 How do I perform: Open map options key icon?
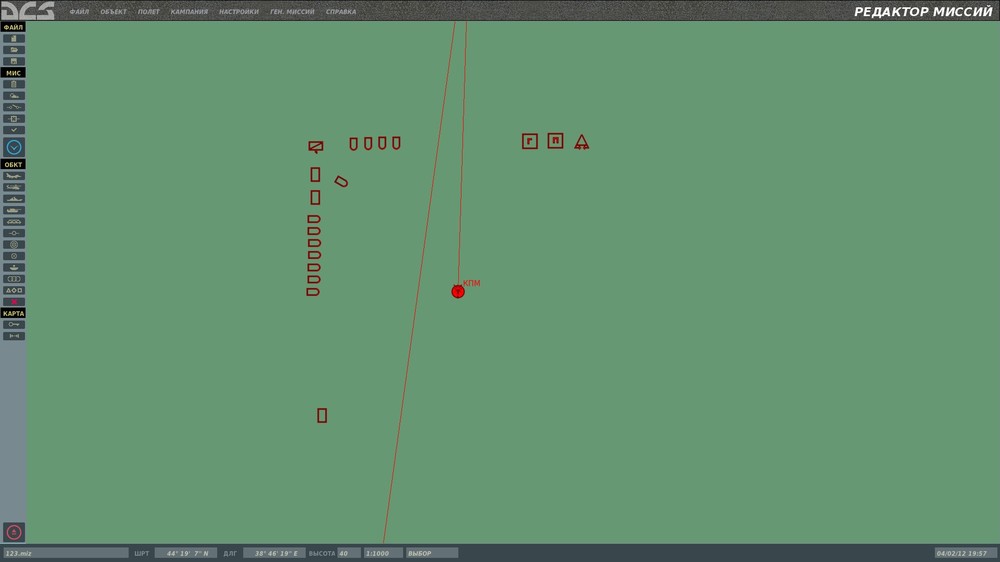pos(13,325)
